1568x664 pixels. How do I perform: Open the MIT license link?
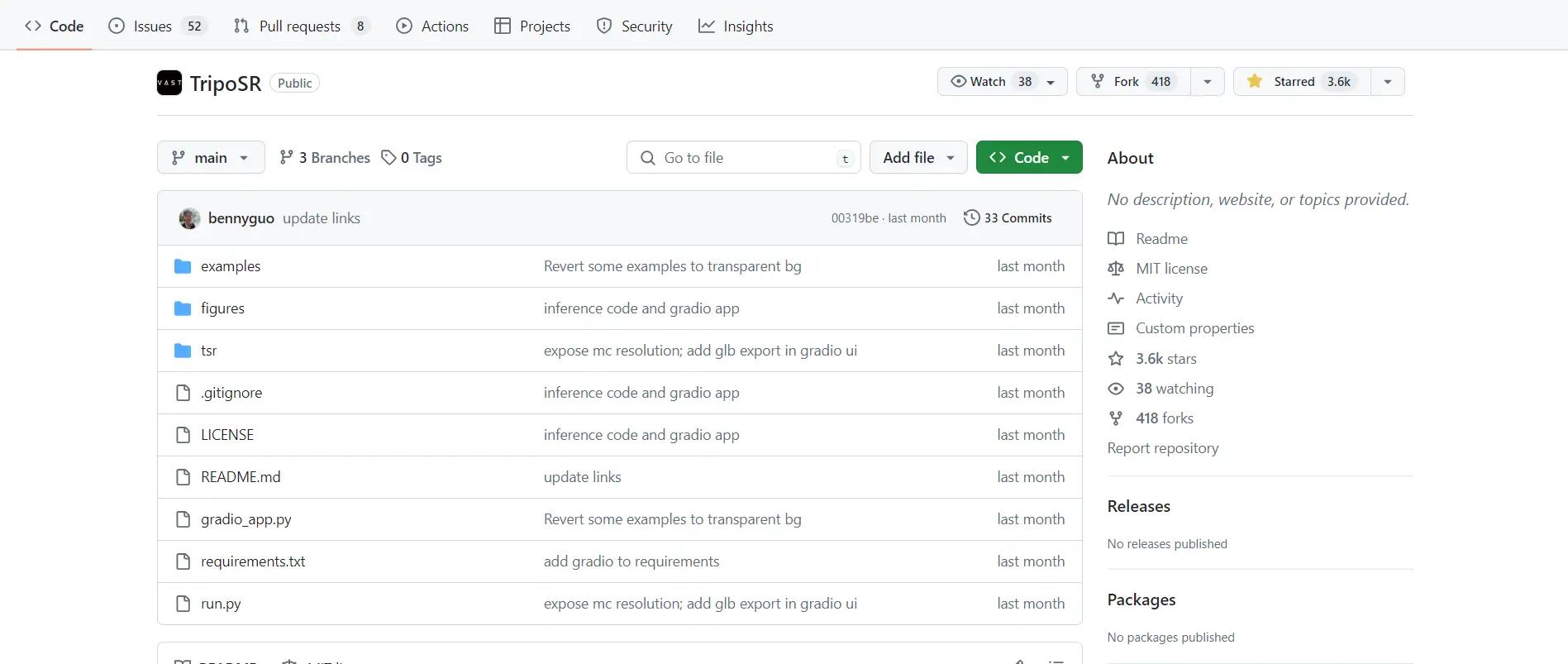(1158, 269)
